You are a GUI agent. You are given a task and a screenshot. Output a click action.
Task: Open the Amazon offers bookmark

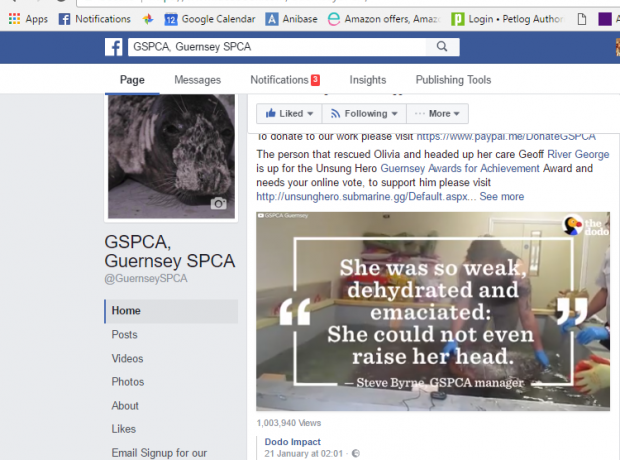384,19
